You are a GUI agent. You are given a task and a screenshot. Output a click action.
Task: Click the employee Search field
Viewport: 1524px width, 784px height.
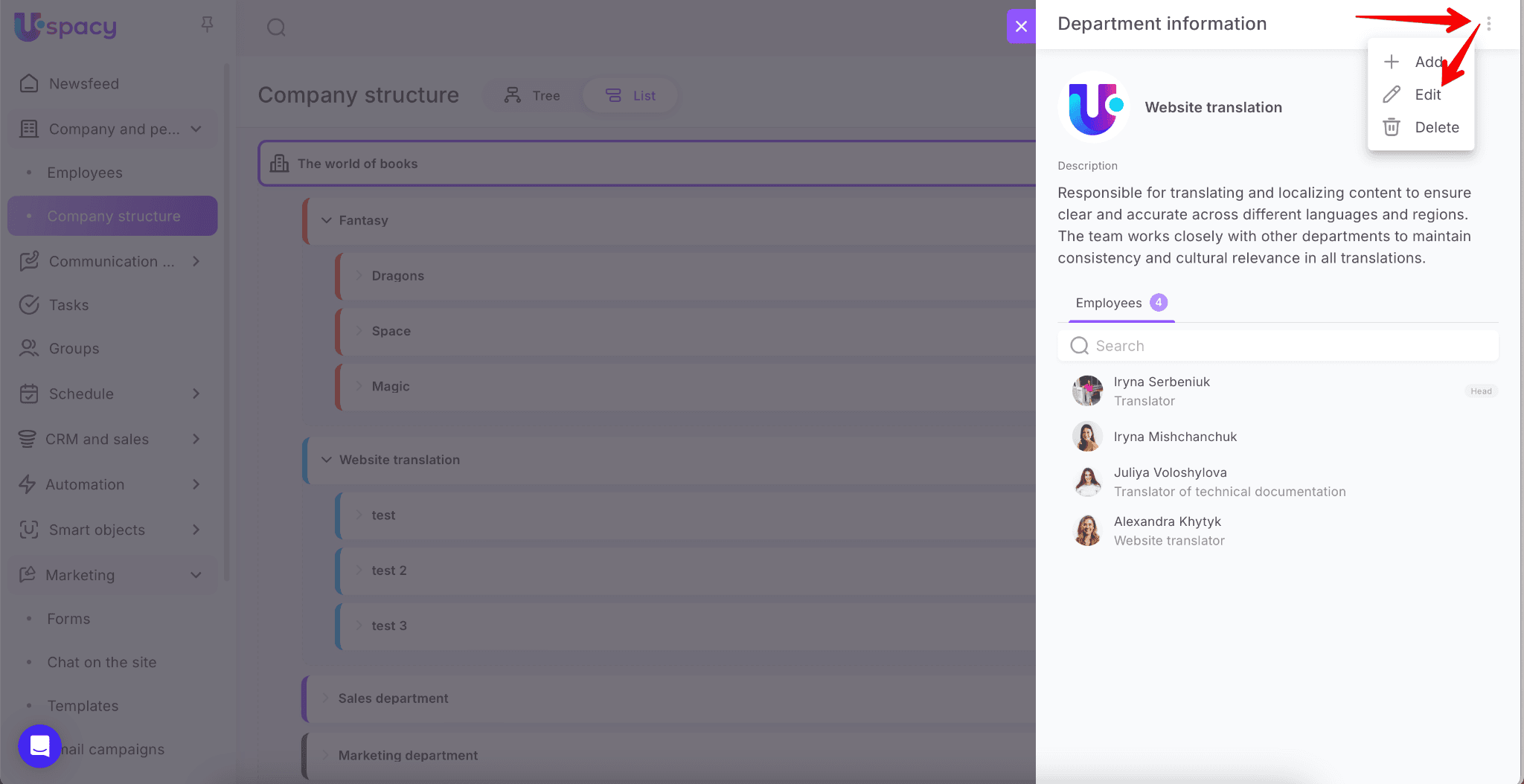[x=1278, y=346]
